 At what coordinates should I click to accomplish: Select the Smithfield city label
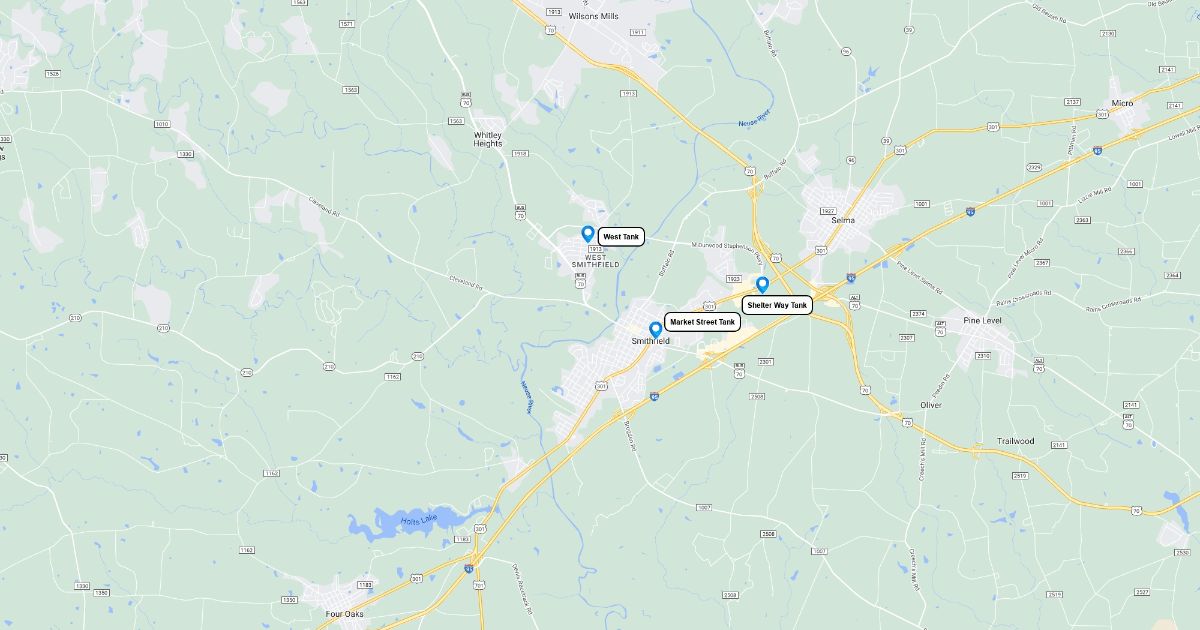tap(650, 341)
